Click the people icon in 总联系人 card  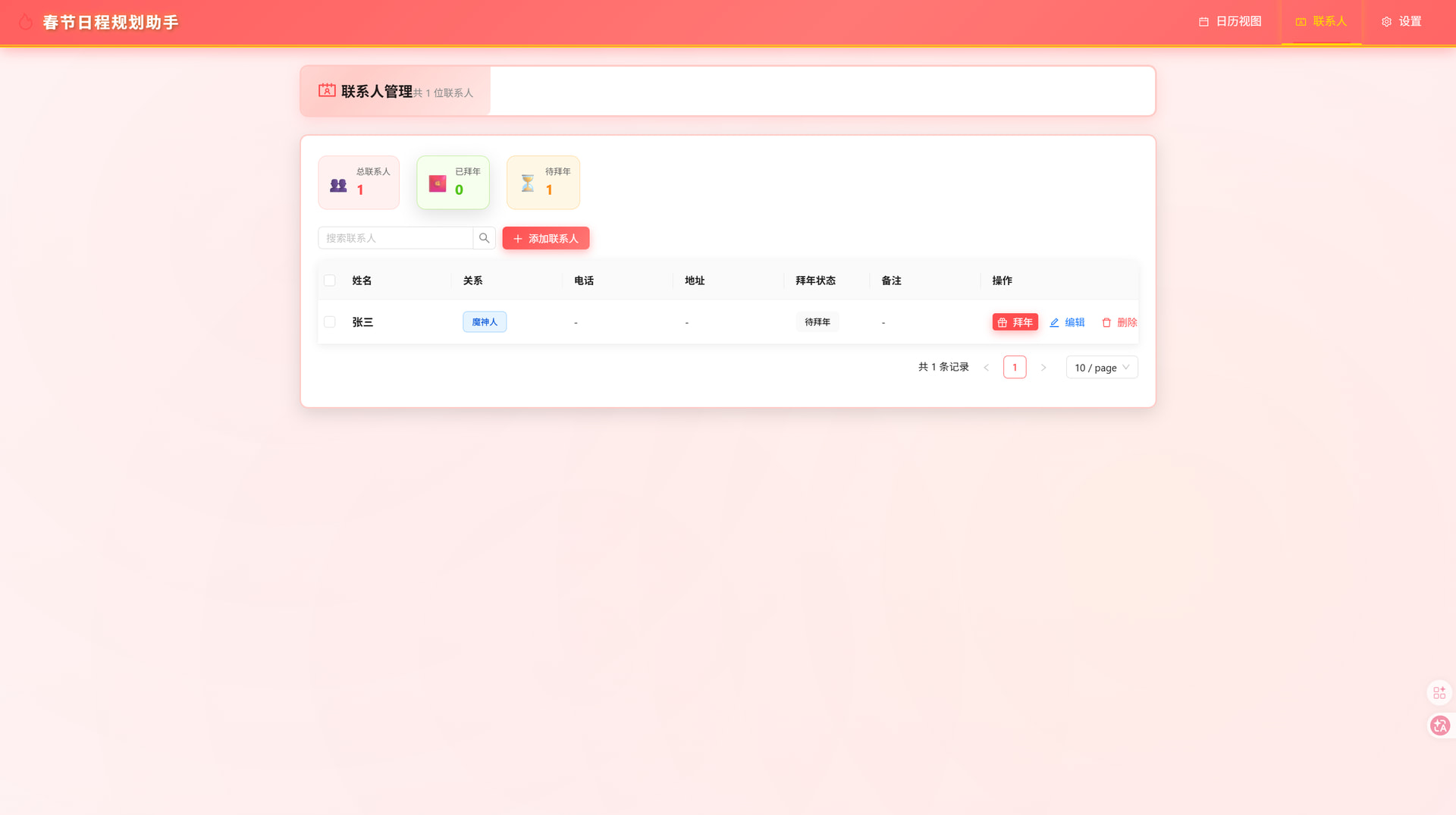pos(338,185)
